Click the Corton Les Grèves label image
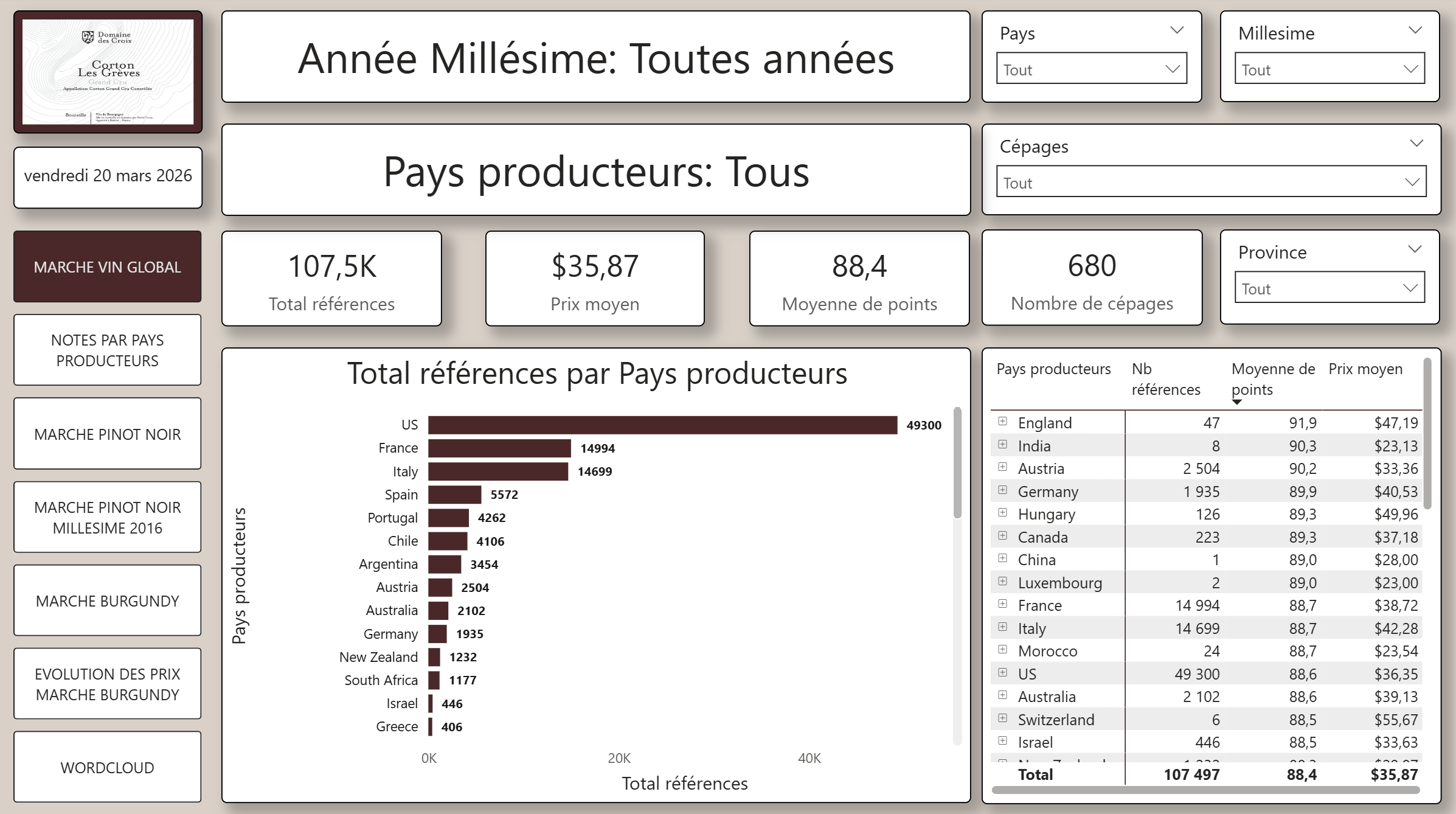 click(x=108, y=72)
